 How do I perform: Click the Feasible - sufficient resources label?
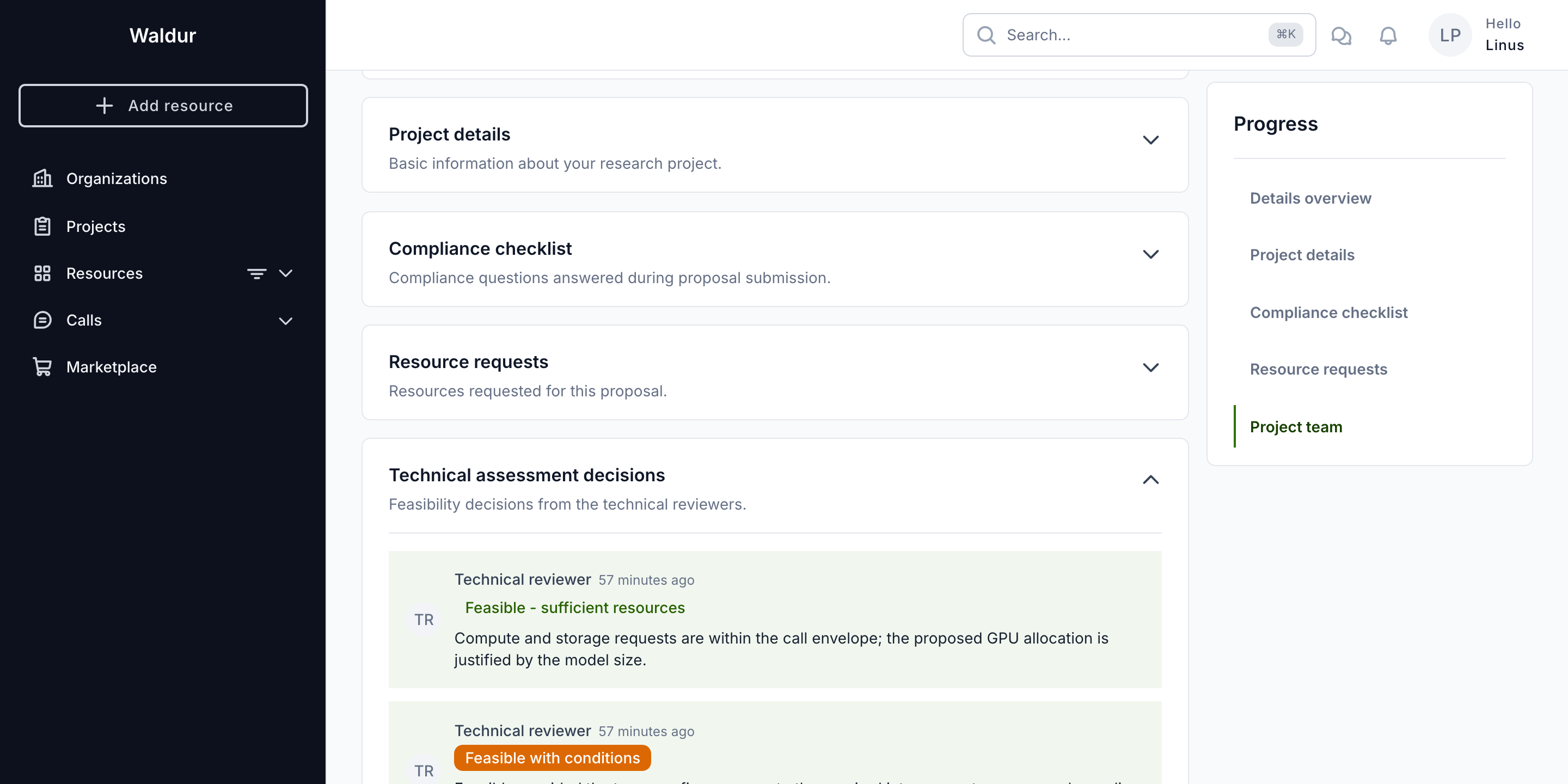[574, 608]
